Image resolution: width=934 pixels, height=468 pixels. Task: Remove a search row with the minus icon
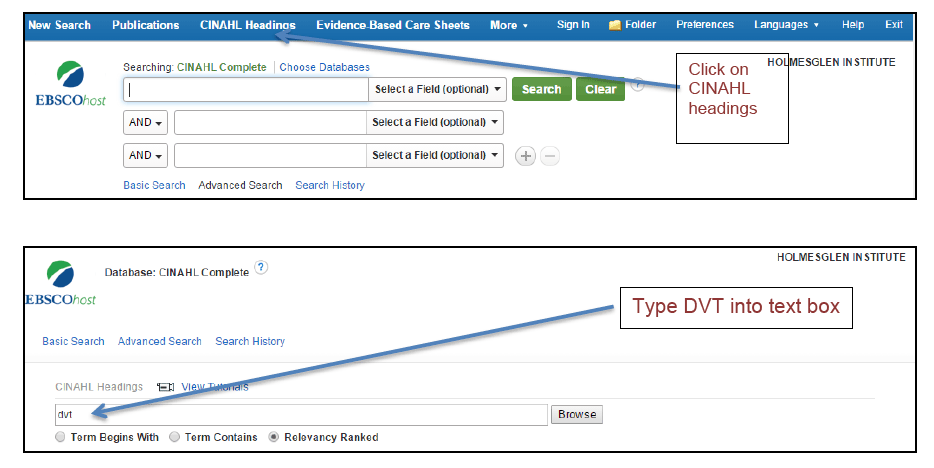click(x=550, y=156)
